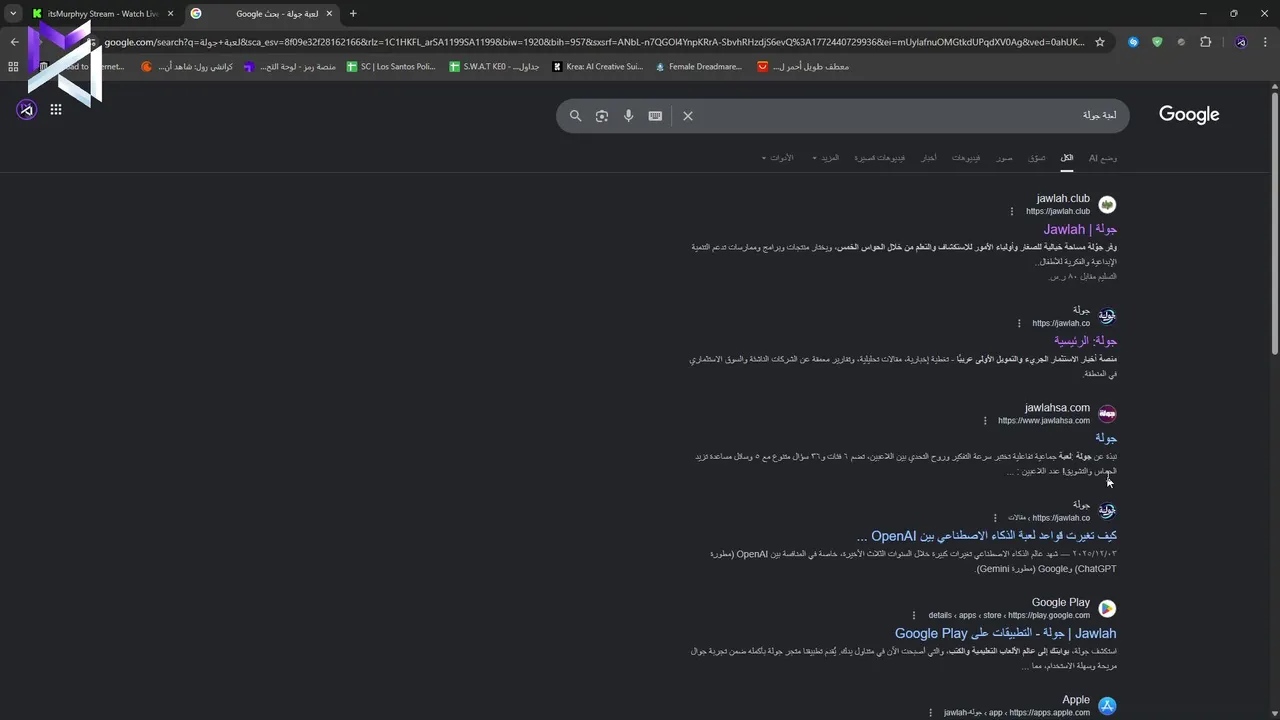
Task: Open Apple result three-dot menu
Action: (x=930, y=713)
